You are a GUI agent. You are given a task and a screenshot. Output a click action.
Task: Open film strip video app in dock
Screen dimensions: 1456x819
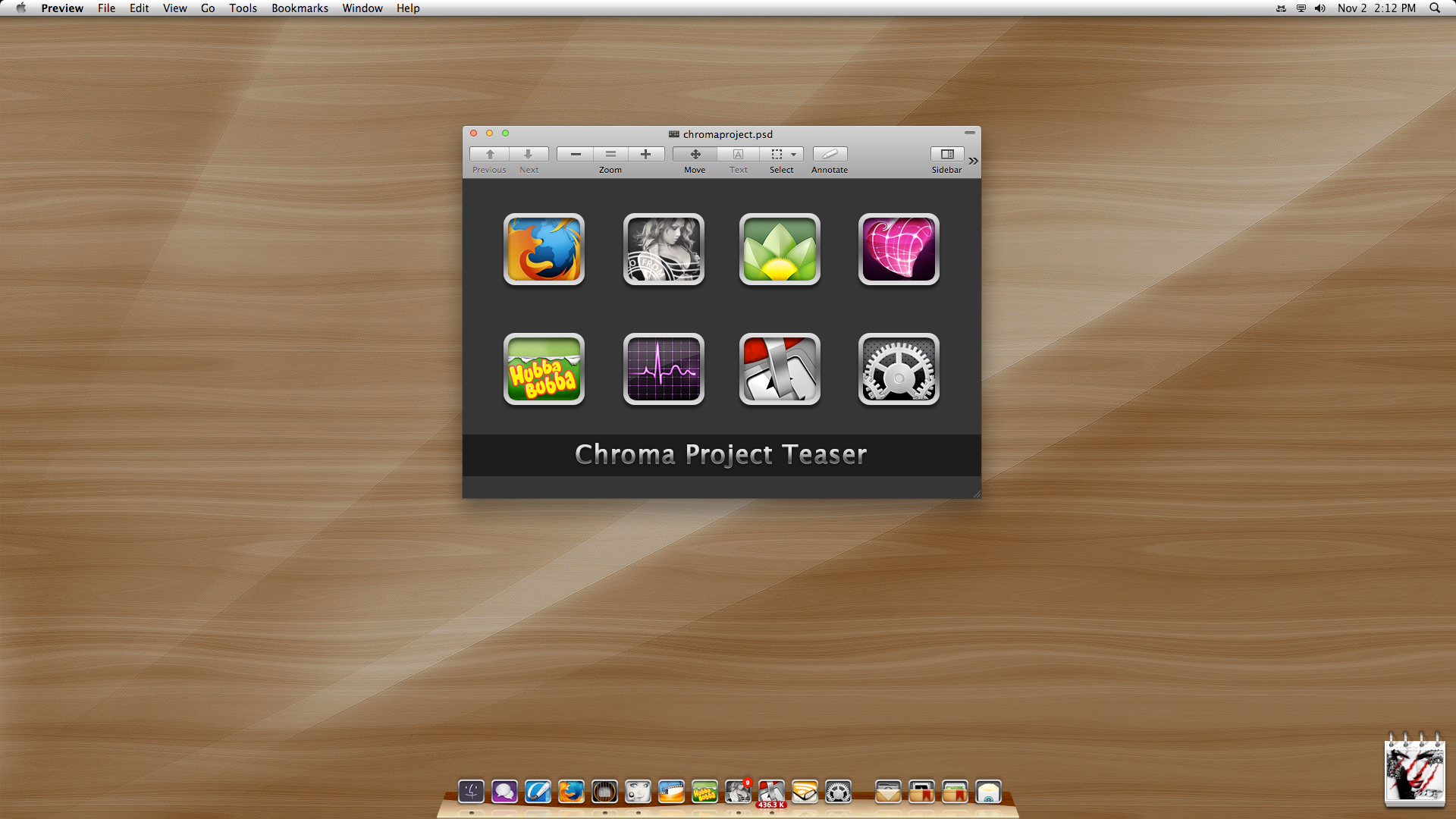coord(671,792)
